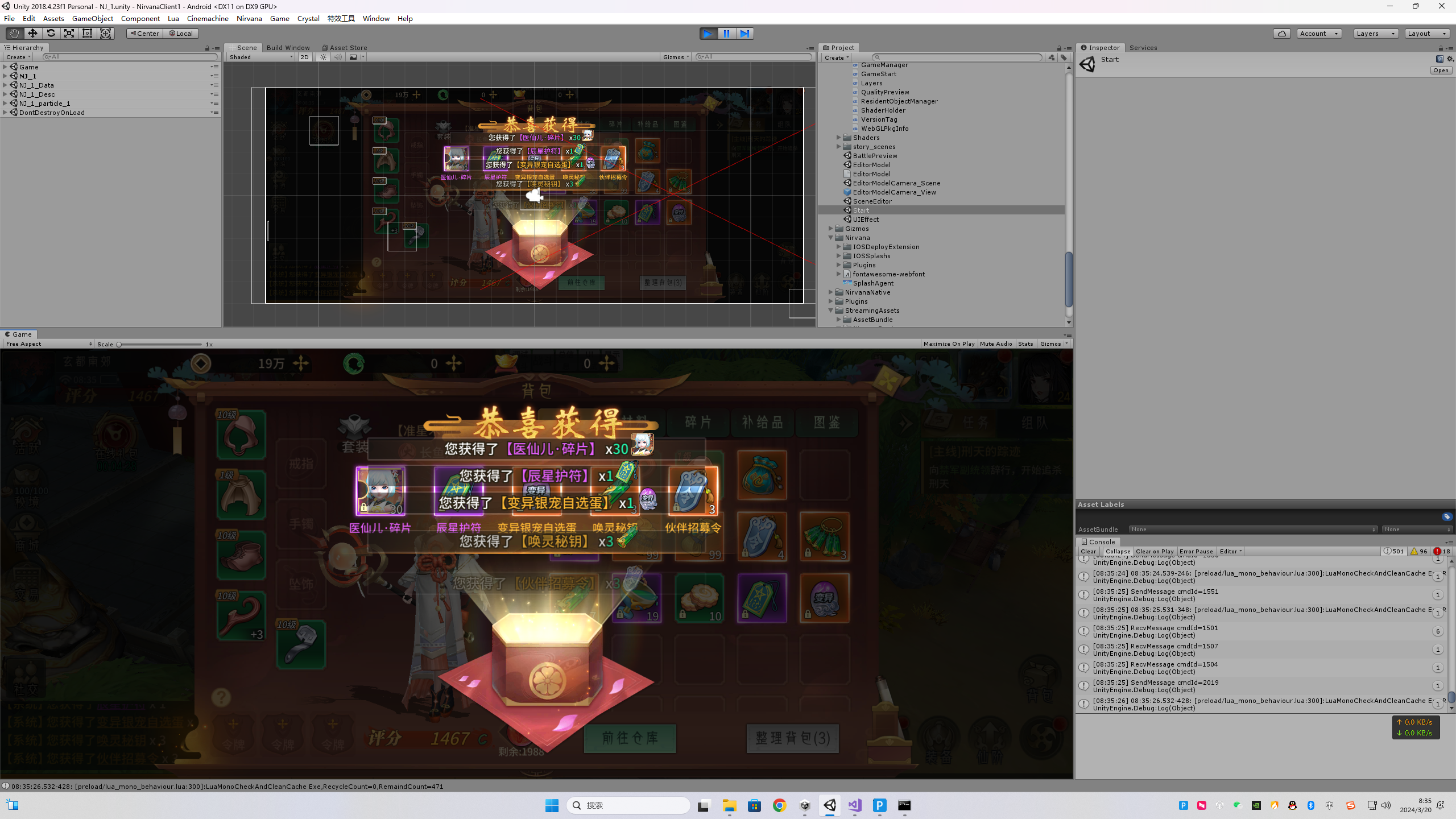Select the Hand tool in toolbar
Screen dimensions: 1456x819
coord(14,34)
